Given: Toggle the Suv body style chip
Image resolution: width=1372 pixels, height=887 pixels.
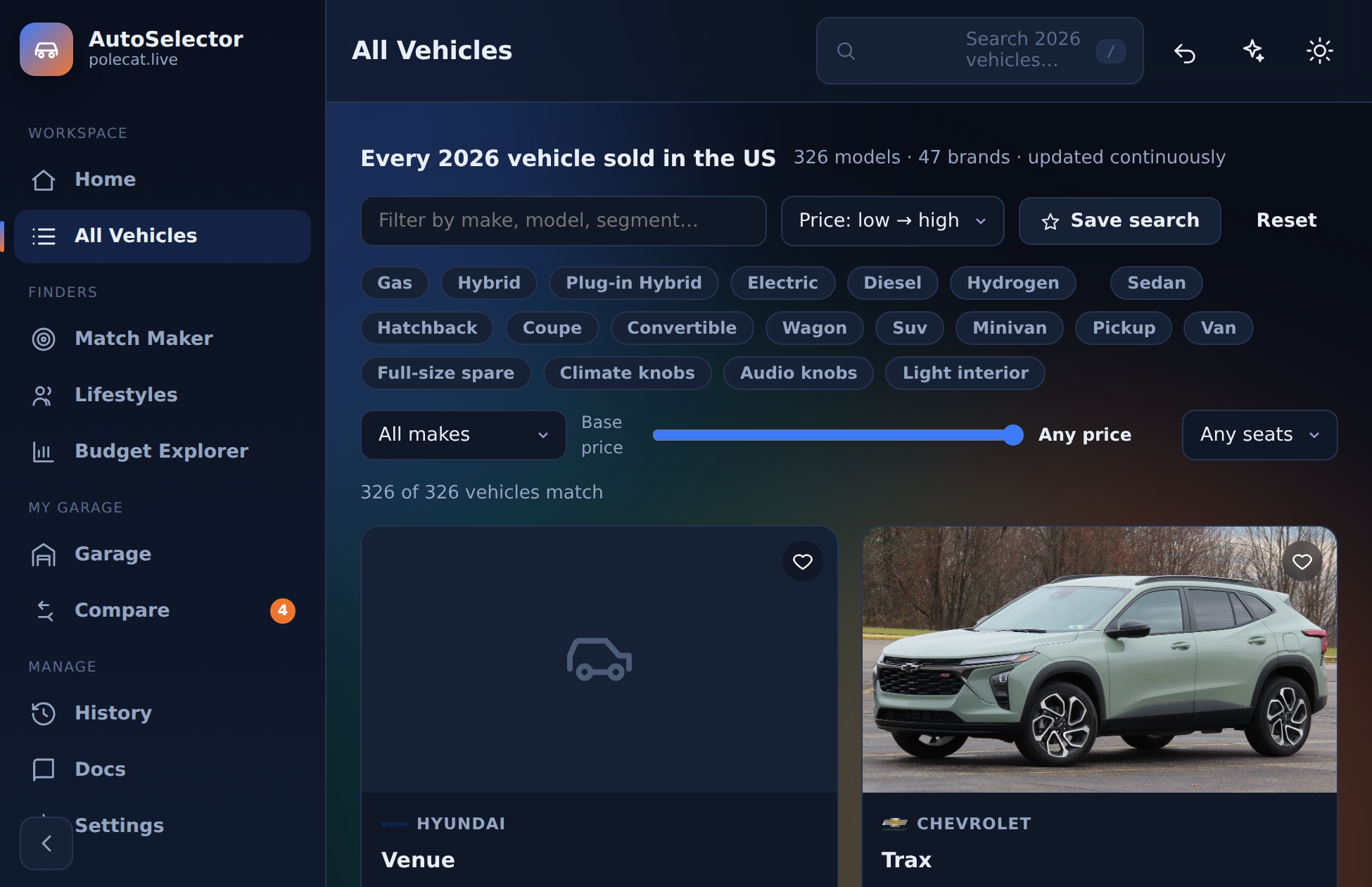Looking at the screenshot, I should pyautogui.click(x=910, y=328).
